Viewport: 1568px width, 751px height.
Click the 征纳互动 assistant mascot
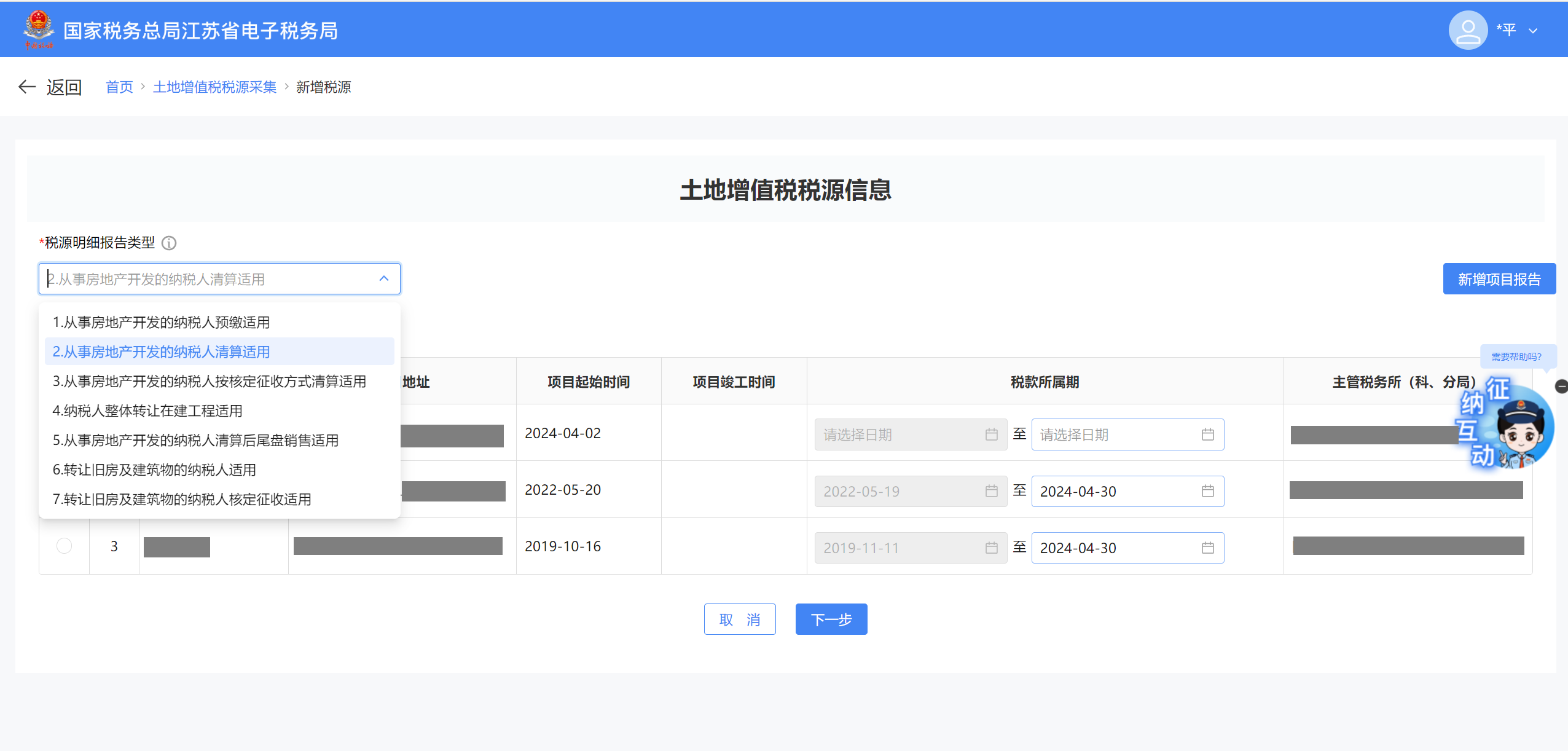(x=1519, y=430)
